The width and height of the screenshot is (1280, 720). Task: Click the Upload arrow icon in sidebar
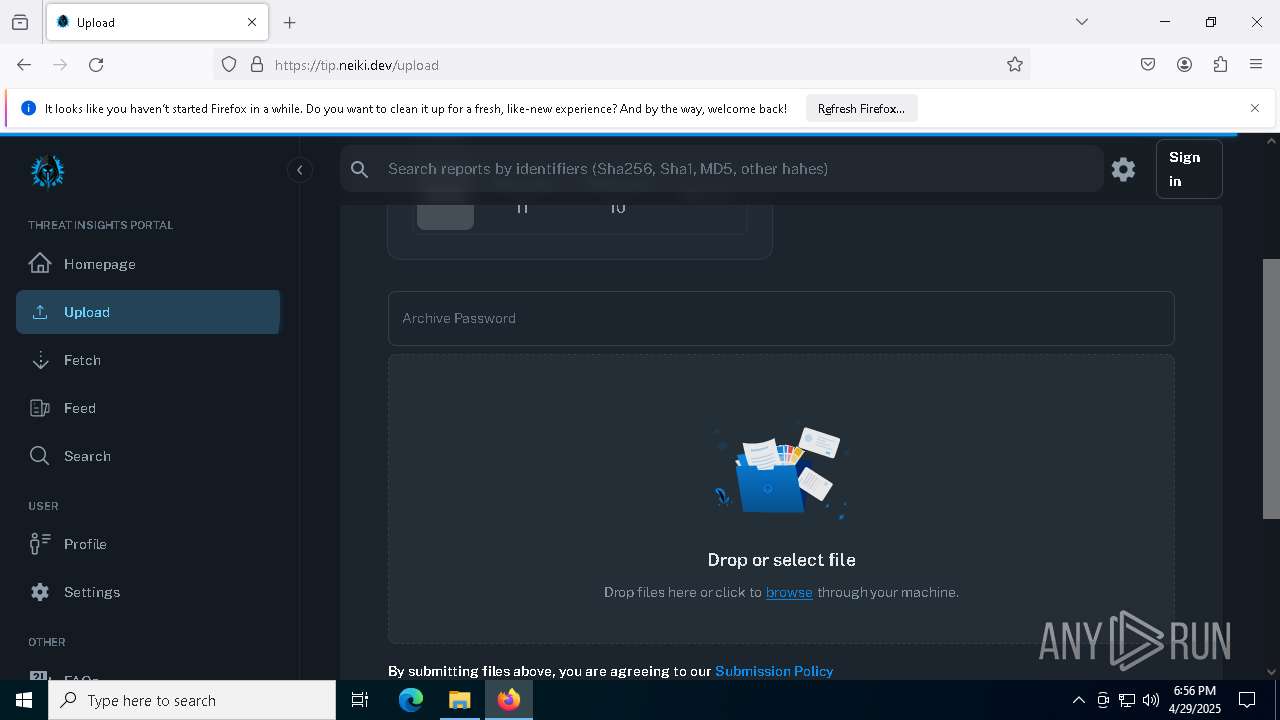click(40, 312)
